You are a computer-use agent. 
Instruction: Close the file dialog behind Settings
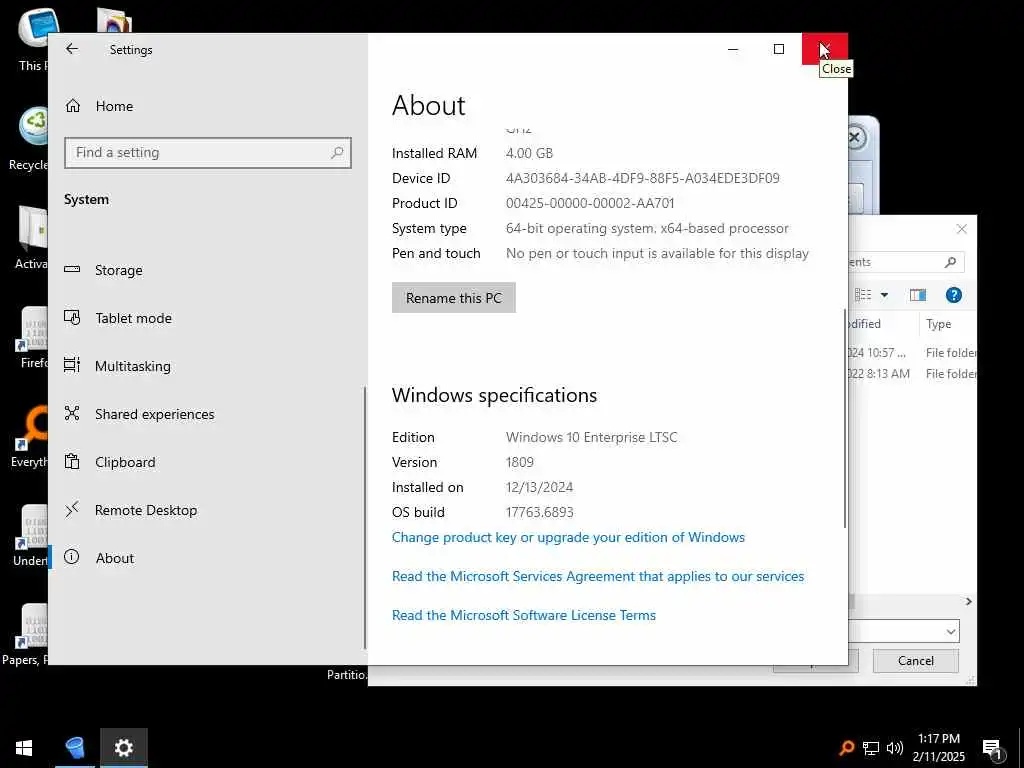tap(961, 229)
